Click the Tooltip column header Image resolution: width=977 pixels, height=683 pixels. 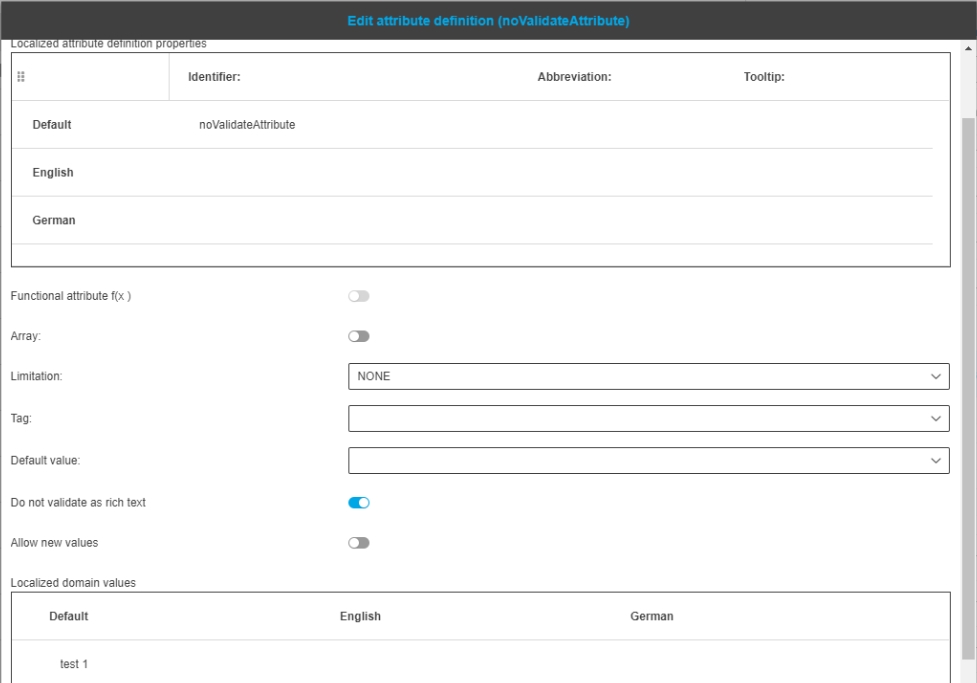point(763,77)
